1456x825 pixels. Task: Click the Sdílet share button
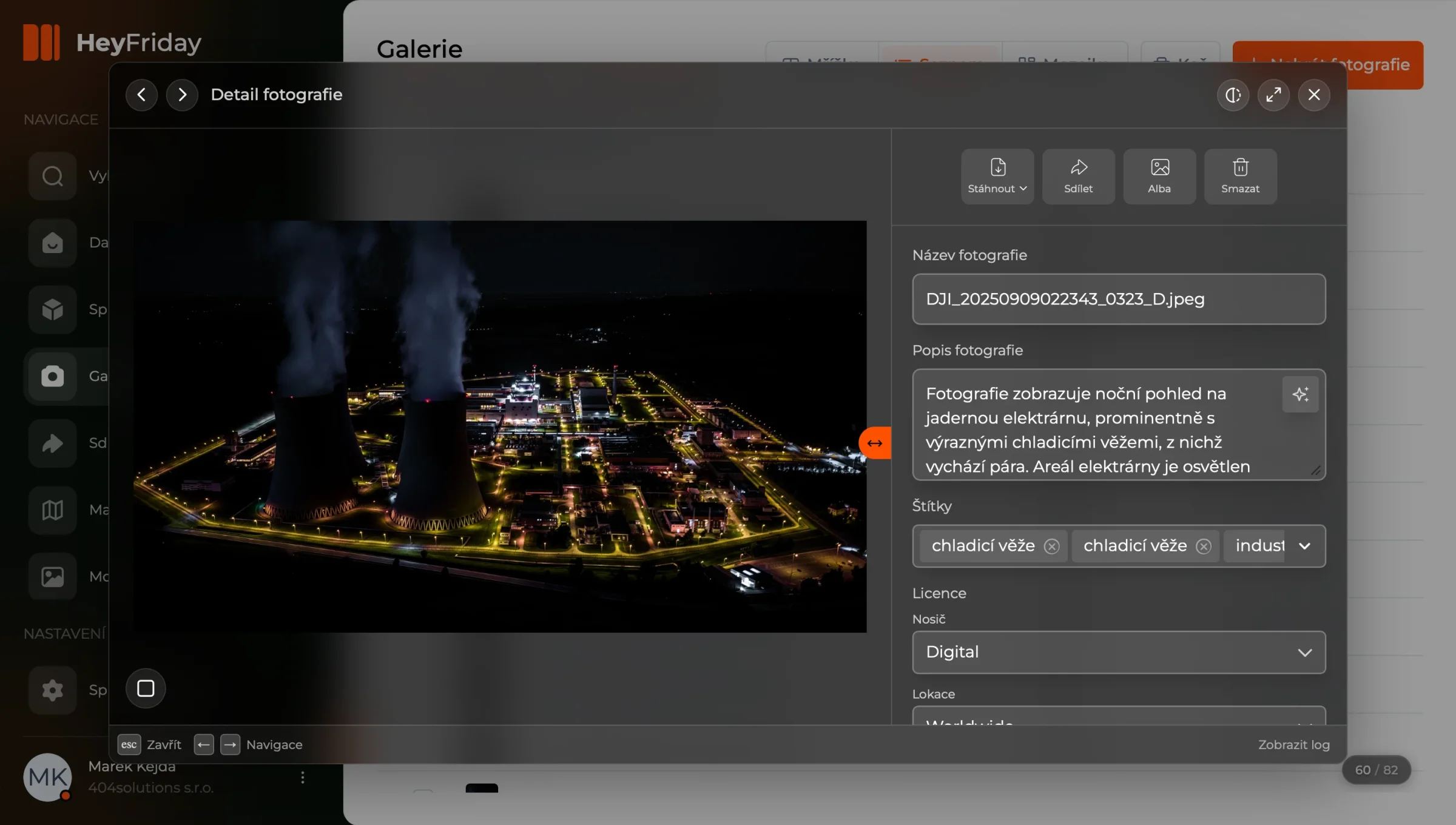coord(1078,177)
